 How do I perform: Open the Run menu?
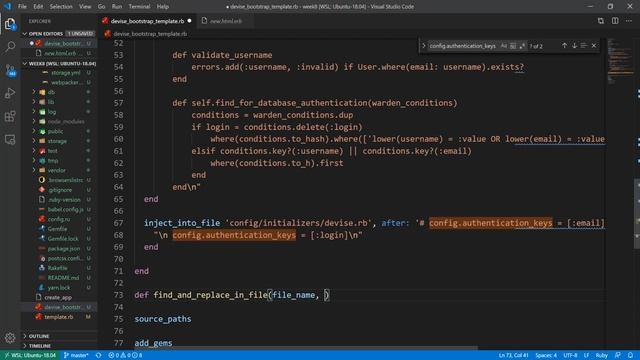point(117,7)
